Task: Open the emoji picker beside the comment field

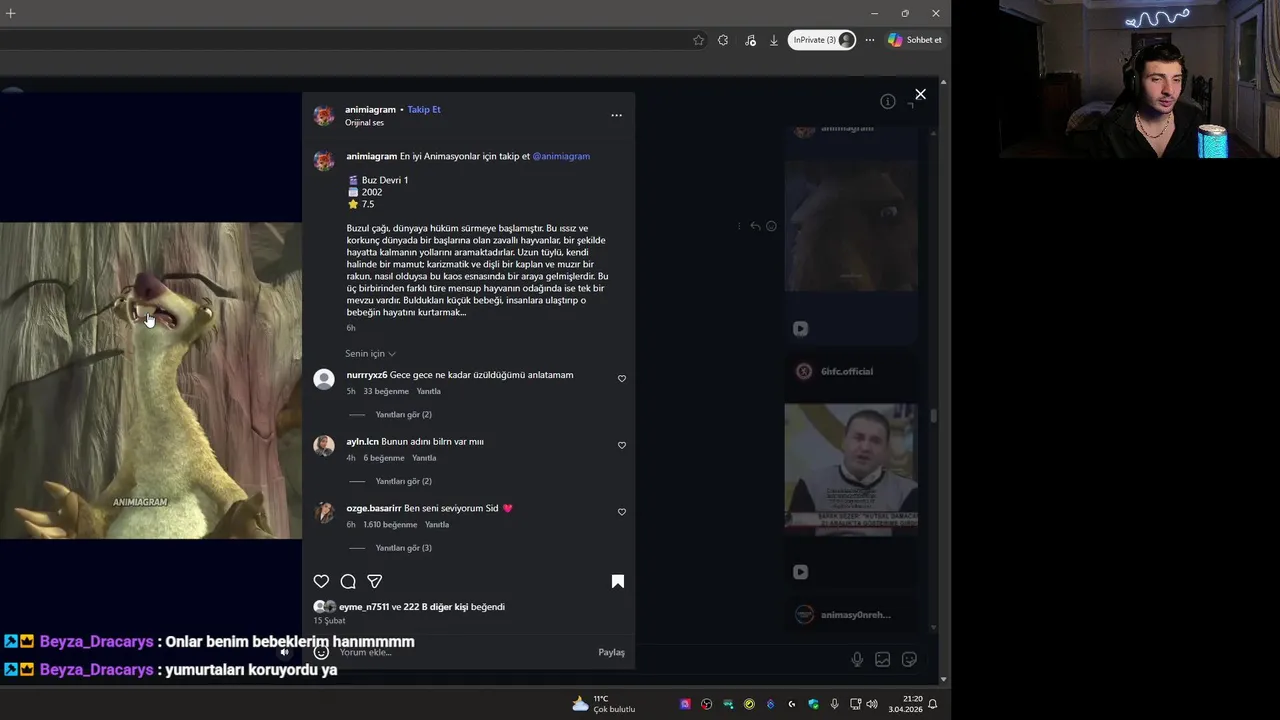Action: click(321, 652)
